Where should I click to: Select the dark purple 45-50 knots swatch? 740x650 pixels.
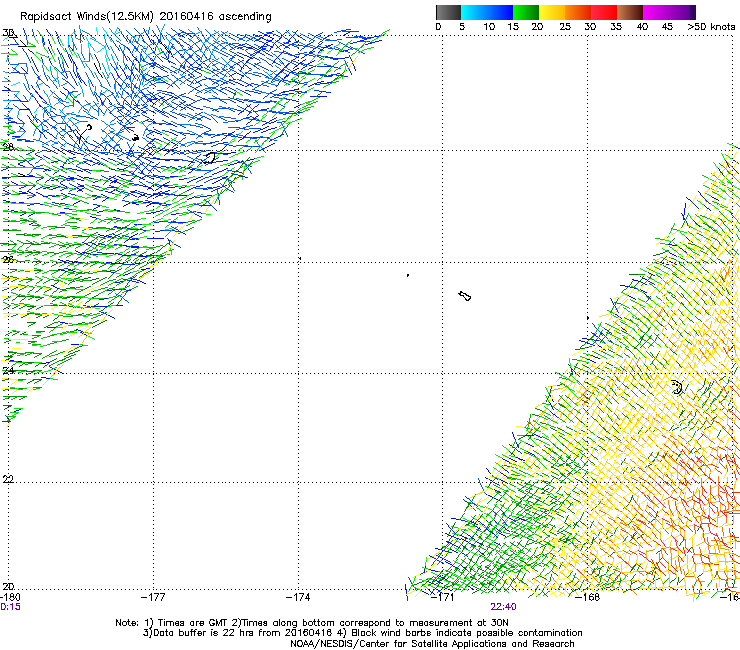pos(682,12)
